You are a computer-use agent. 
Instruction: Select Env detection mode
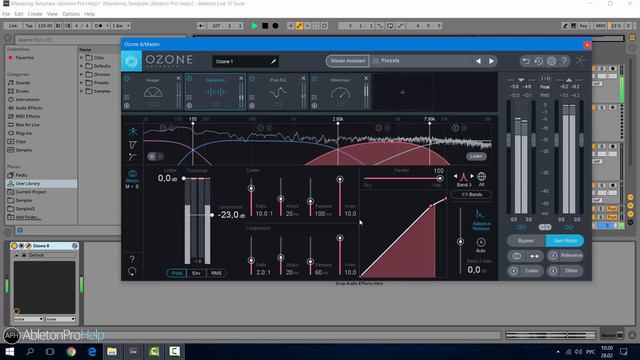pyautogui.click(x=196, y=273)
